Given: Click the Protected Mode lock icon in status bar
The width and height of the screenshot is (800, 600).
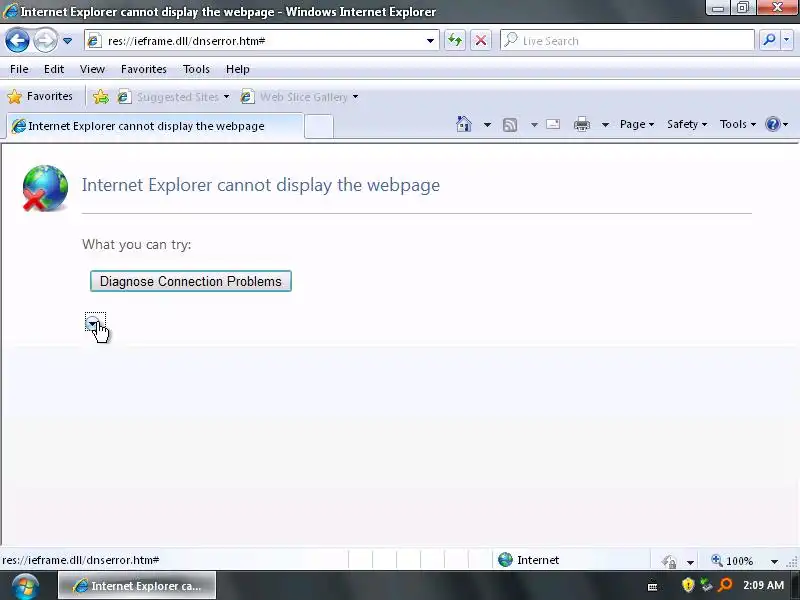Looking at the screenshot, I should pos(669,561).
